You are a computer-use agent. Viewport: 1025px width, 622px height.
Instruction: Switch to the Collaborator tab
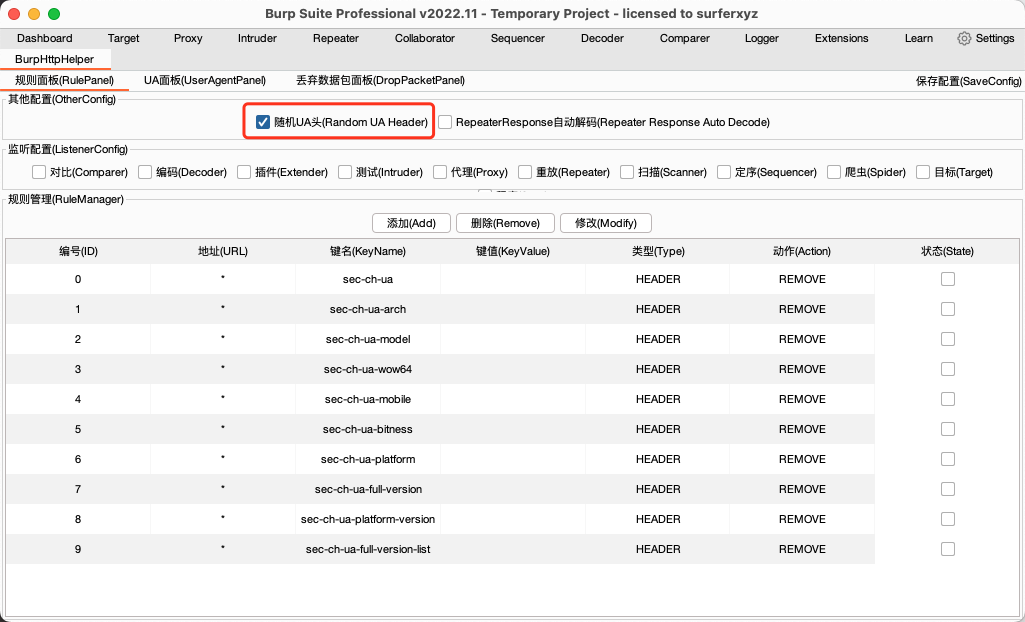[x=425, y=39]
